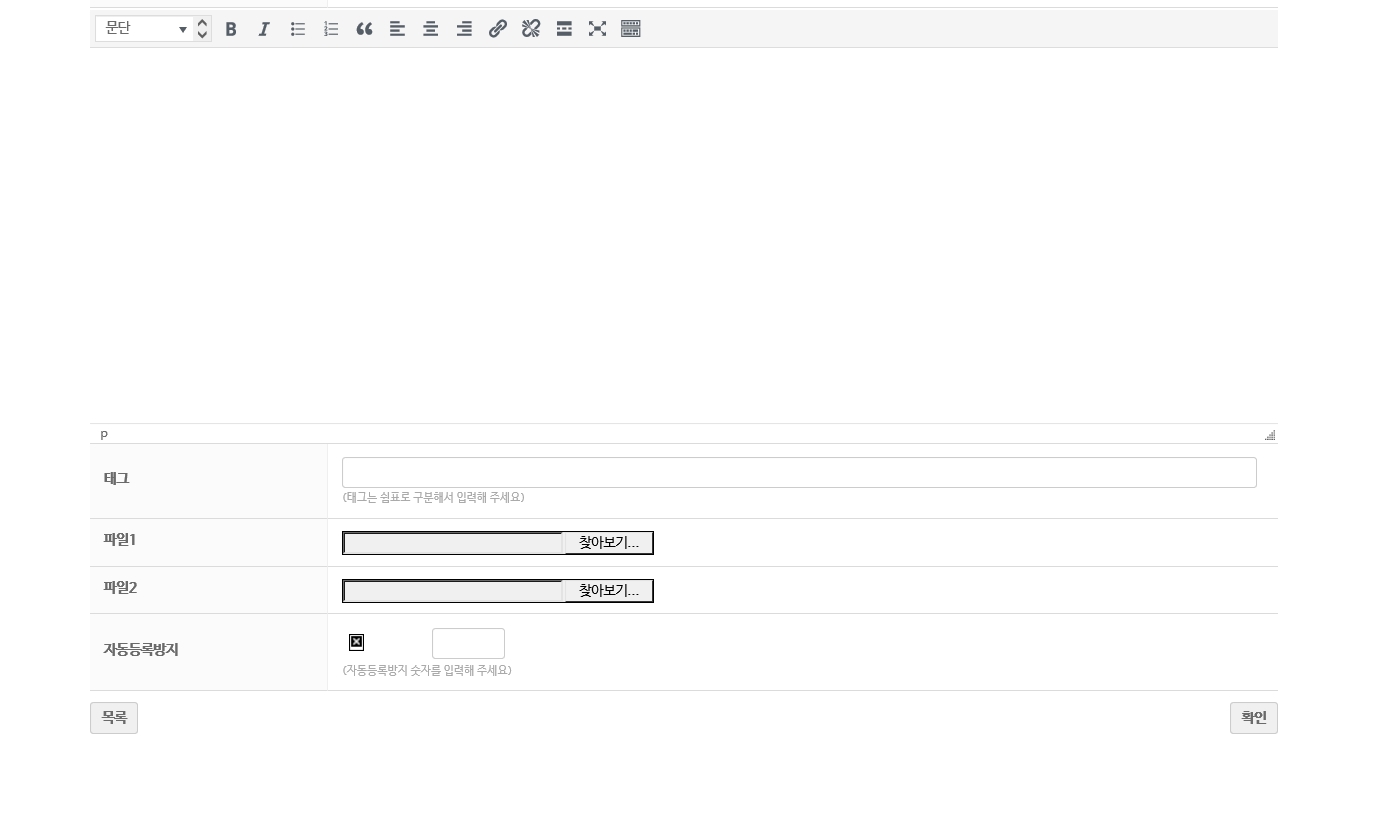Toggle italic formatting in editor toolbar
Viewport: 1381px width, 813px height.
coord(264,29)
